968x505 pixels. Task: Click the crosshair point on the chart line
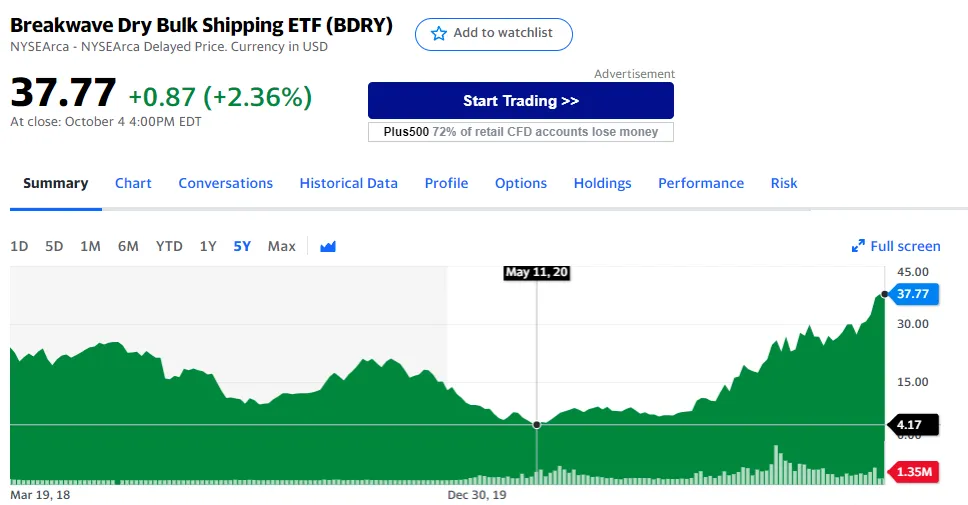[x=536, y=425]
